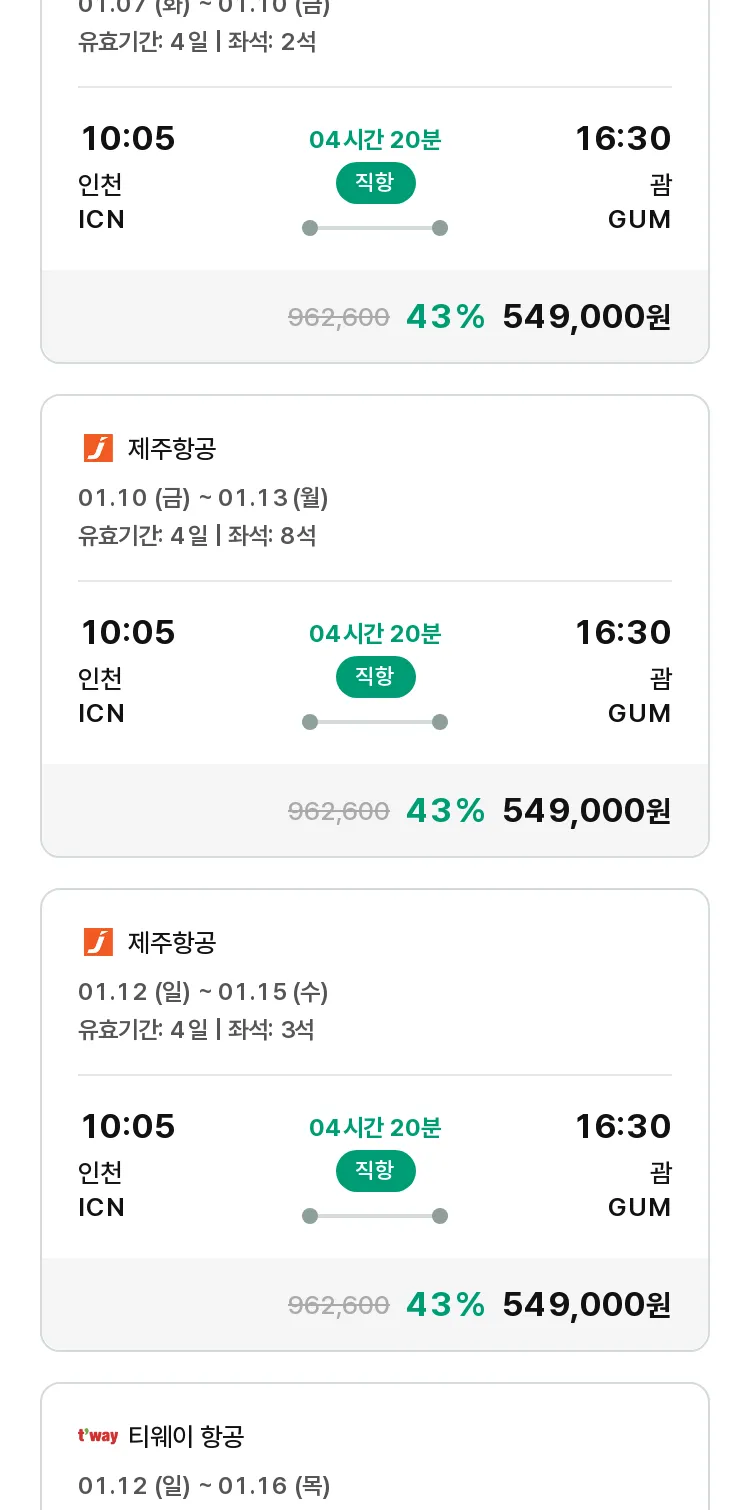Screen dimensions: 750x1510
Task: Tap the 549,000원 price of the 8-seat flight
Action: click(587, 811)
